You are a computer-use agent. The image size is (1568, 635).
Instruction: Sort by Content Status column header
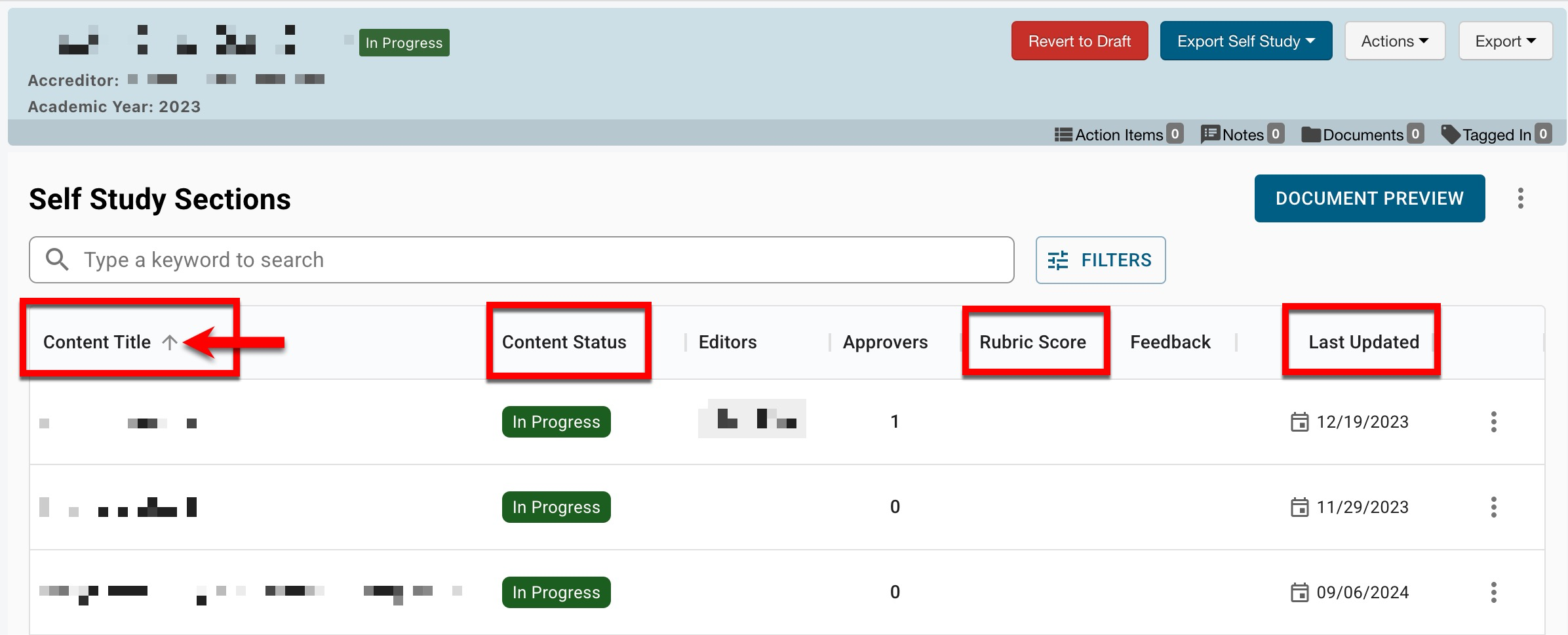[564, 342]
